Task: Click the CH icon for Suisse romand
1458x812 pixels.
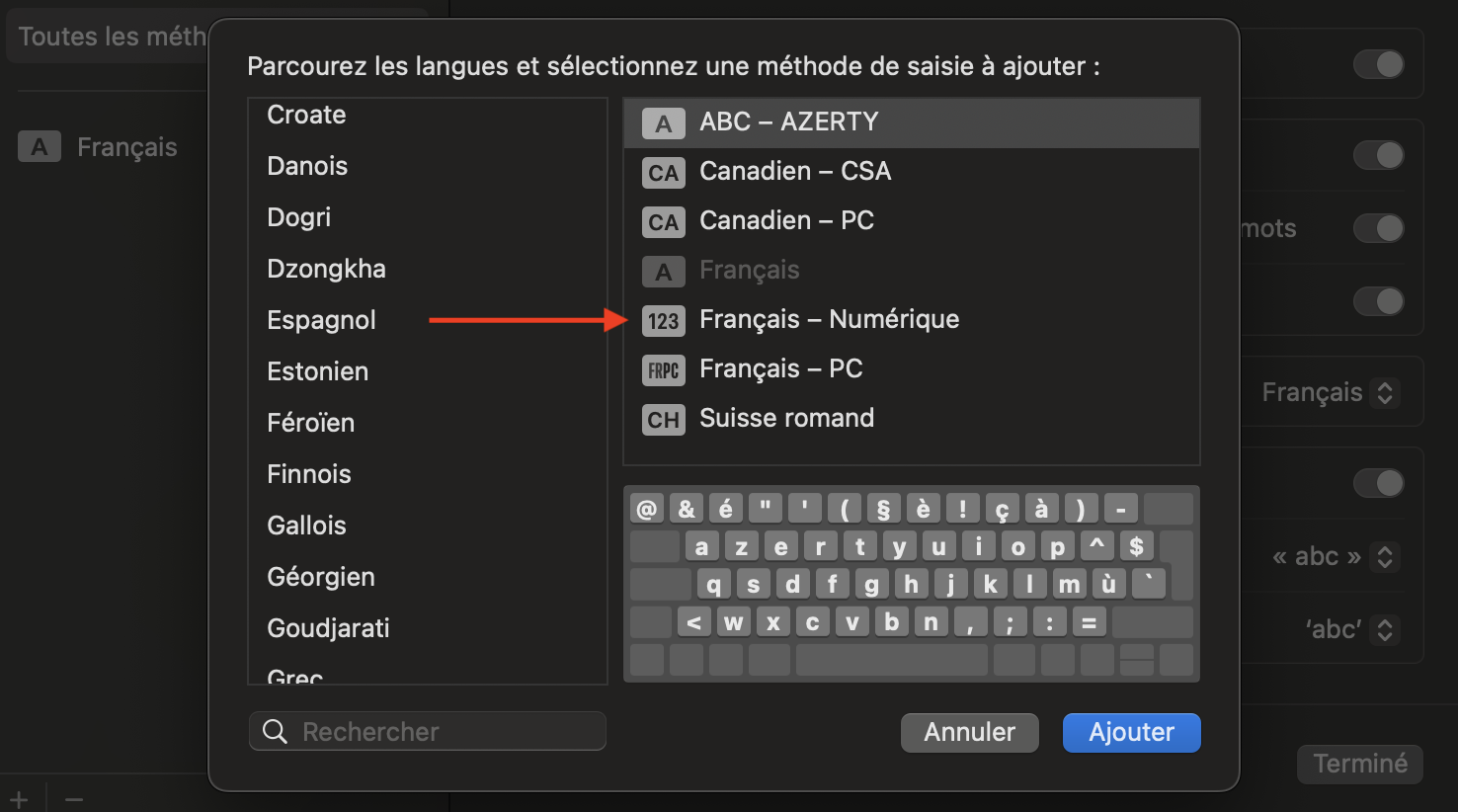Action: pos(663,420)
